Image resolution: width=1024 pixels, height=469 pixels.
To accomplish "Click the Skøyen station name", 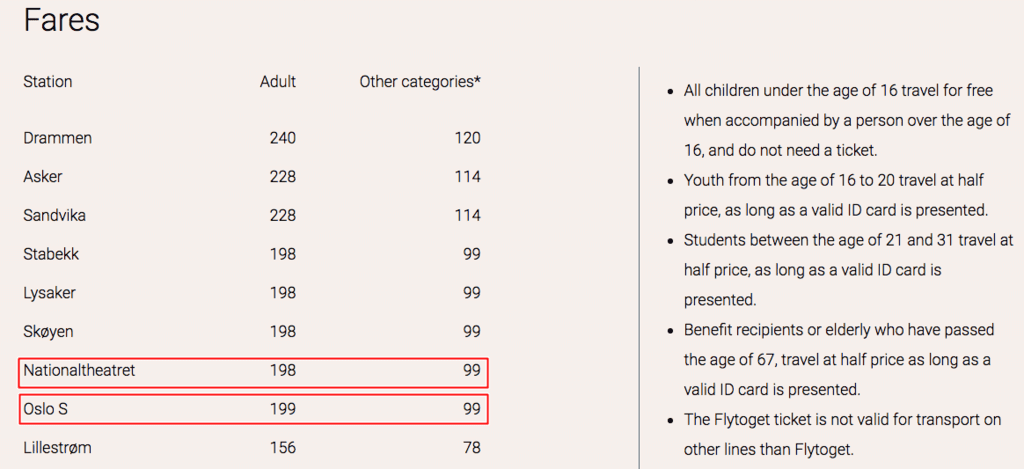I will point(48,332).
